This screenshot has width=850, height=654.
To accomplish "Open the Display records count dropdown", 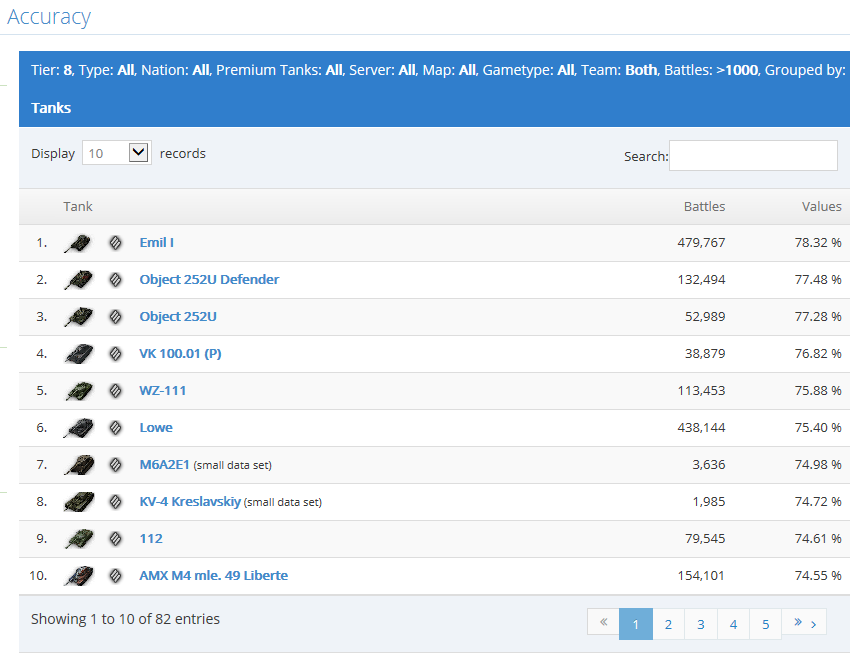I will [x=117, y=153].
